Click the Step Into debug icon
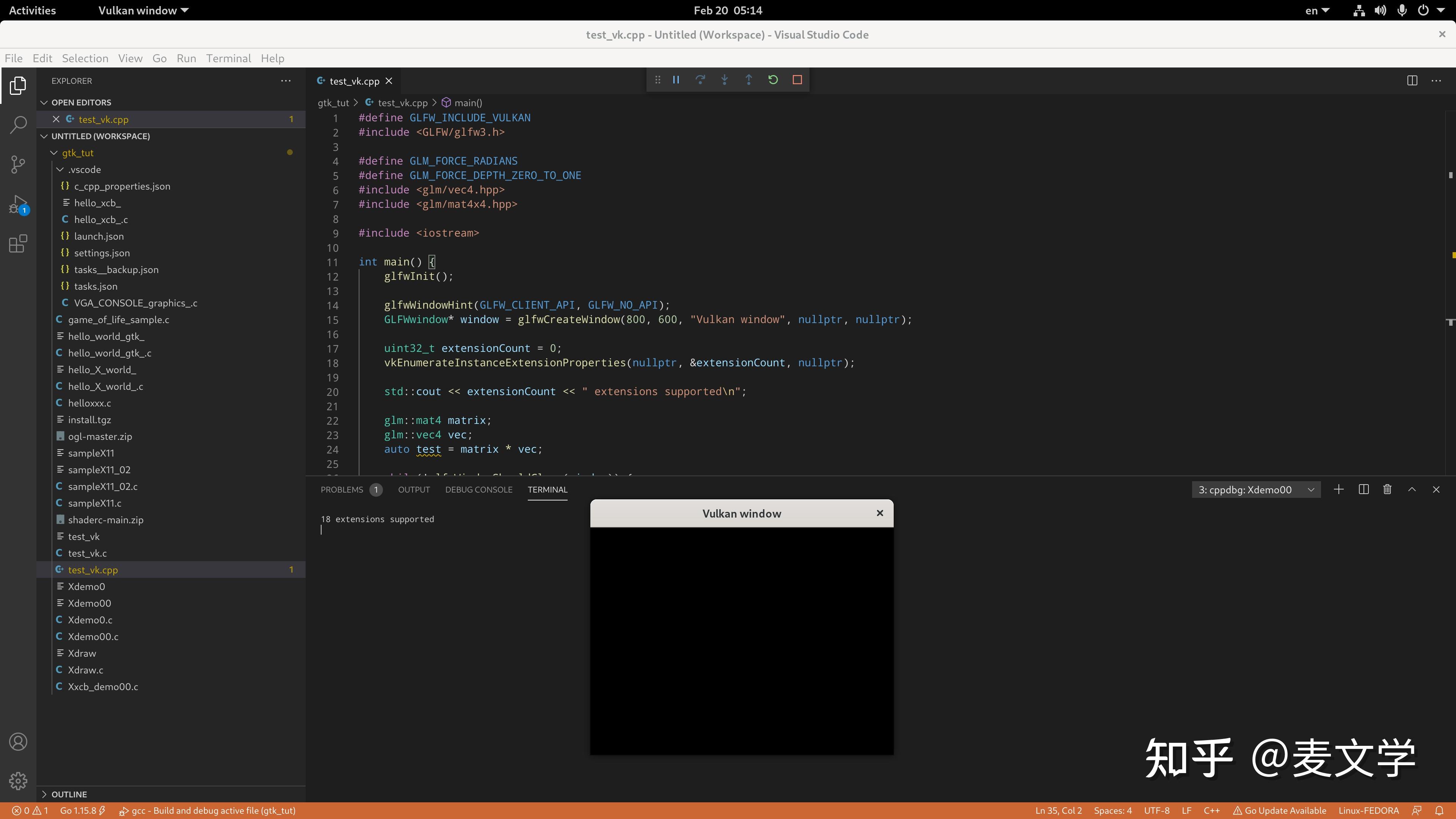 point(724,80)
